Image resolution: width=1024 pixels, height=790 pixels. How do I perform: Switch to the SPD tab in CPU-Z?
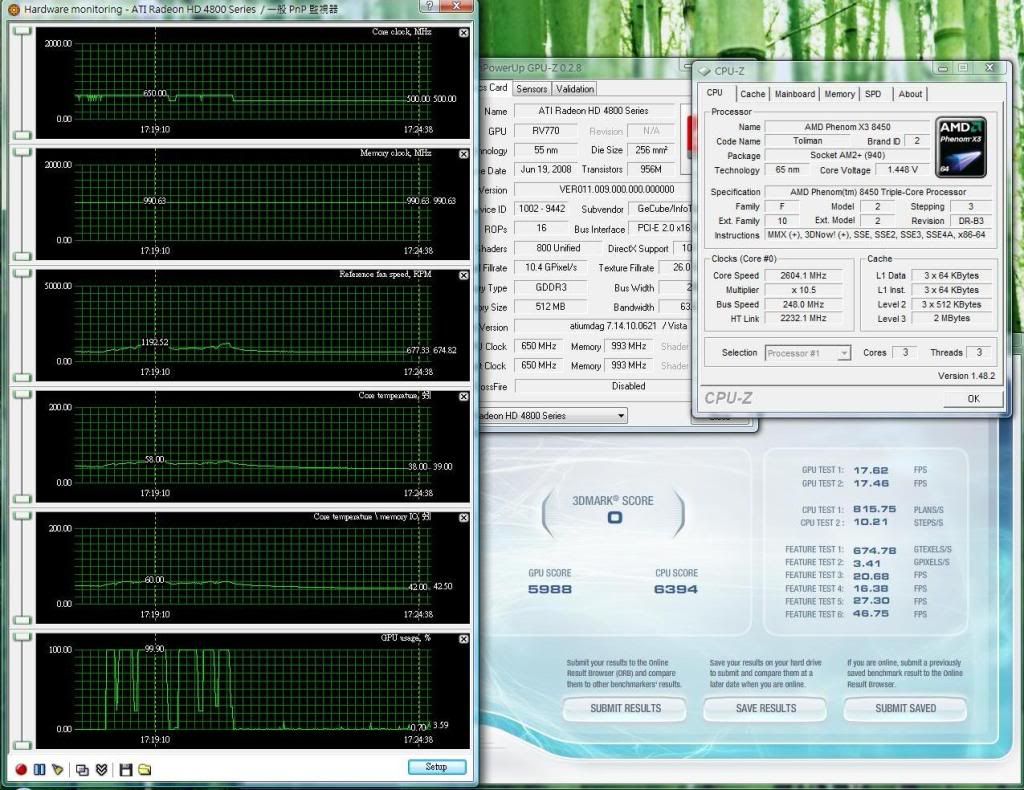coord(873,94)
